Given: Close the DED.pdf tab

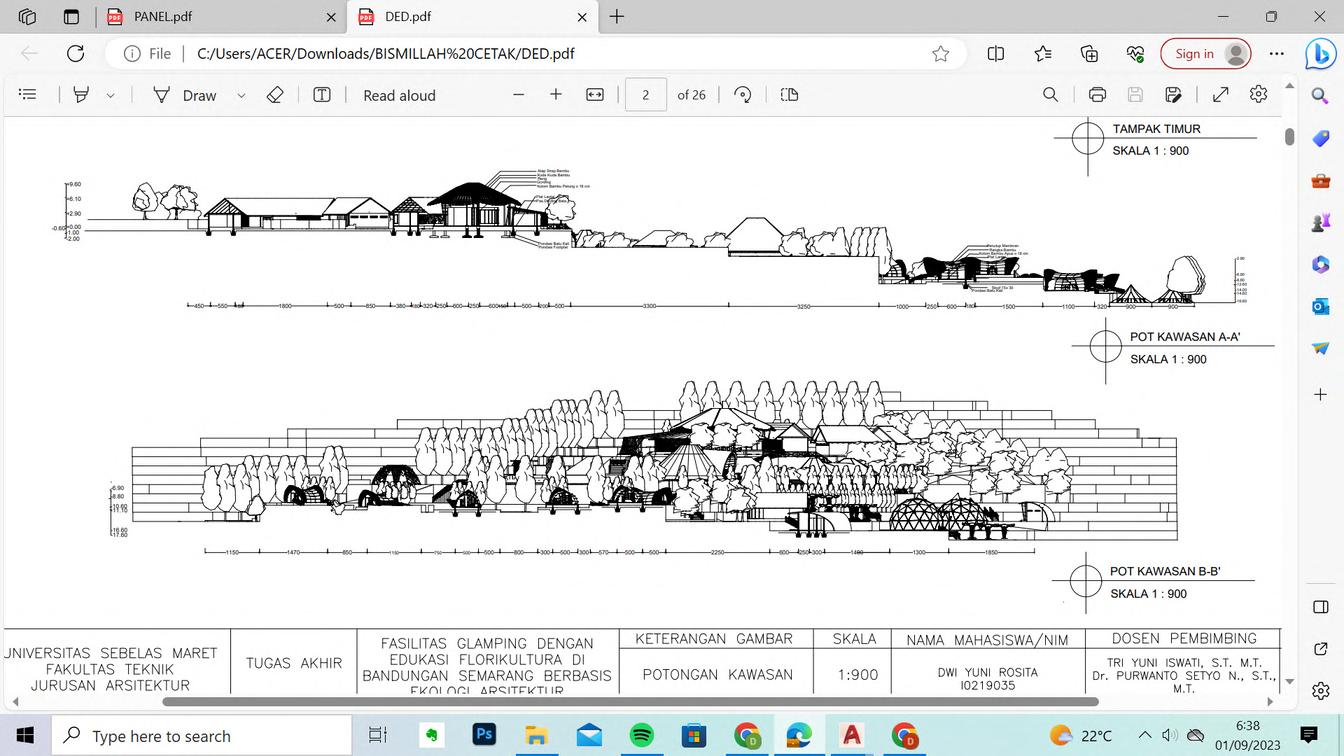Looking at the screenshot, I should point(583,17).
